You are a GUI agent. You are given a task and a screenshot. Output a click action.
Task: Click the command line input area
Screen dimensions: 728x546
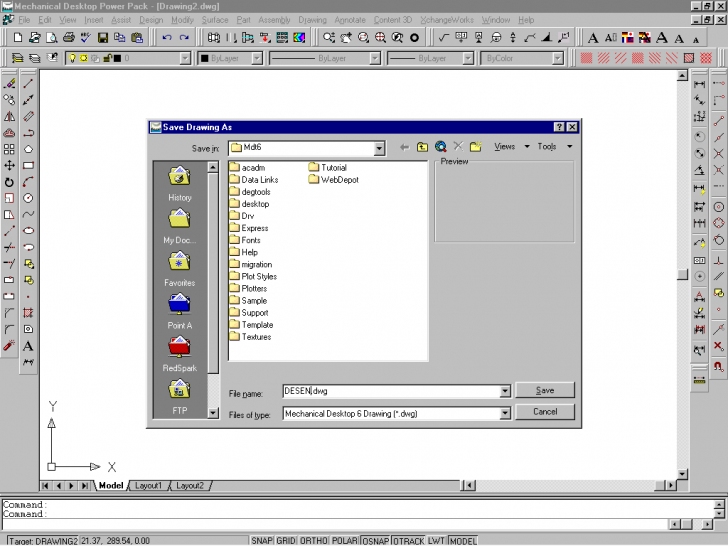[334, 524]
